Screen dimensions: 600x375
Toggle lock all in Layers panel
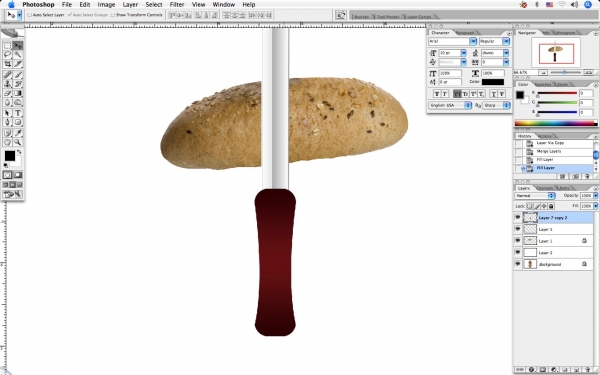coord(551,206)
